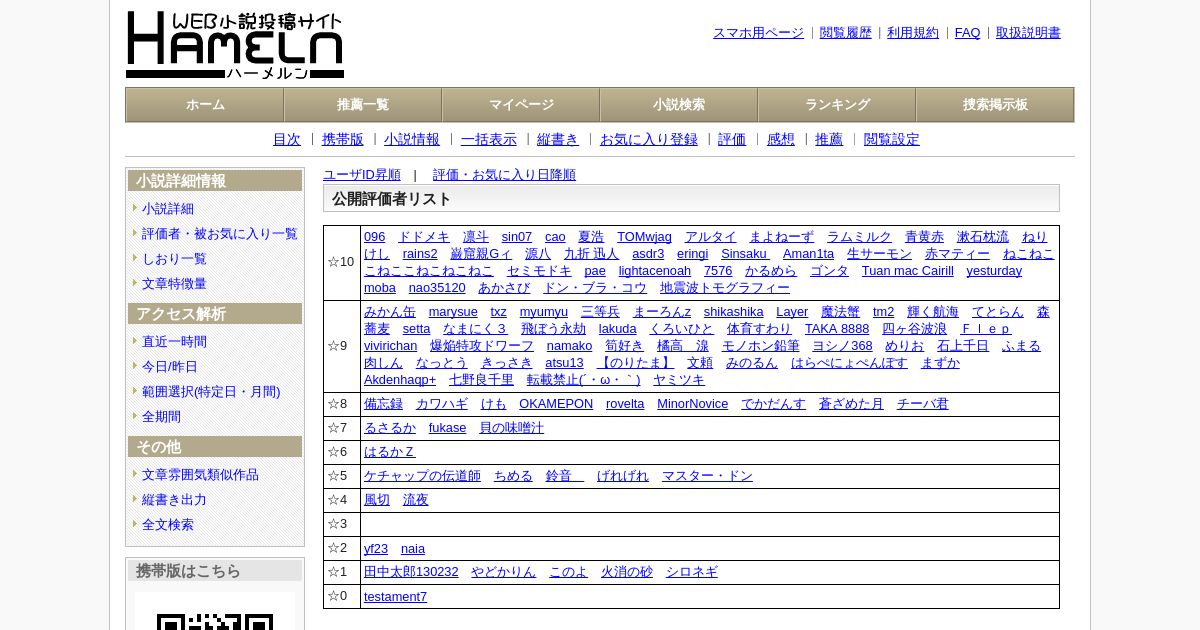Open 評価者・被お気に入り一覧 sidebar link
The width and height of the screenshot is (1200, 630).
tap(220, 234)
